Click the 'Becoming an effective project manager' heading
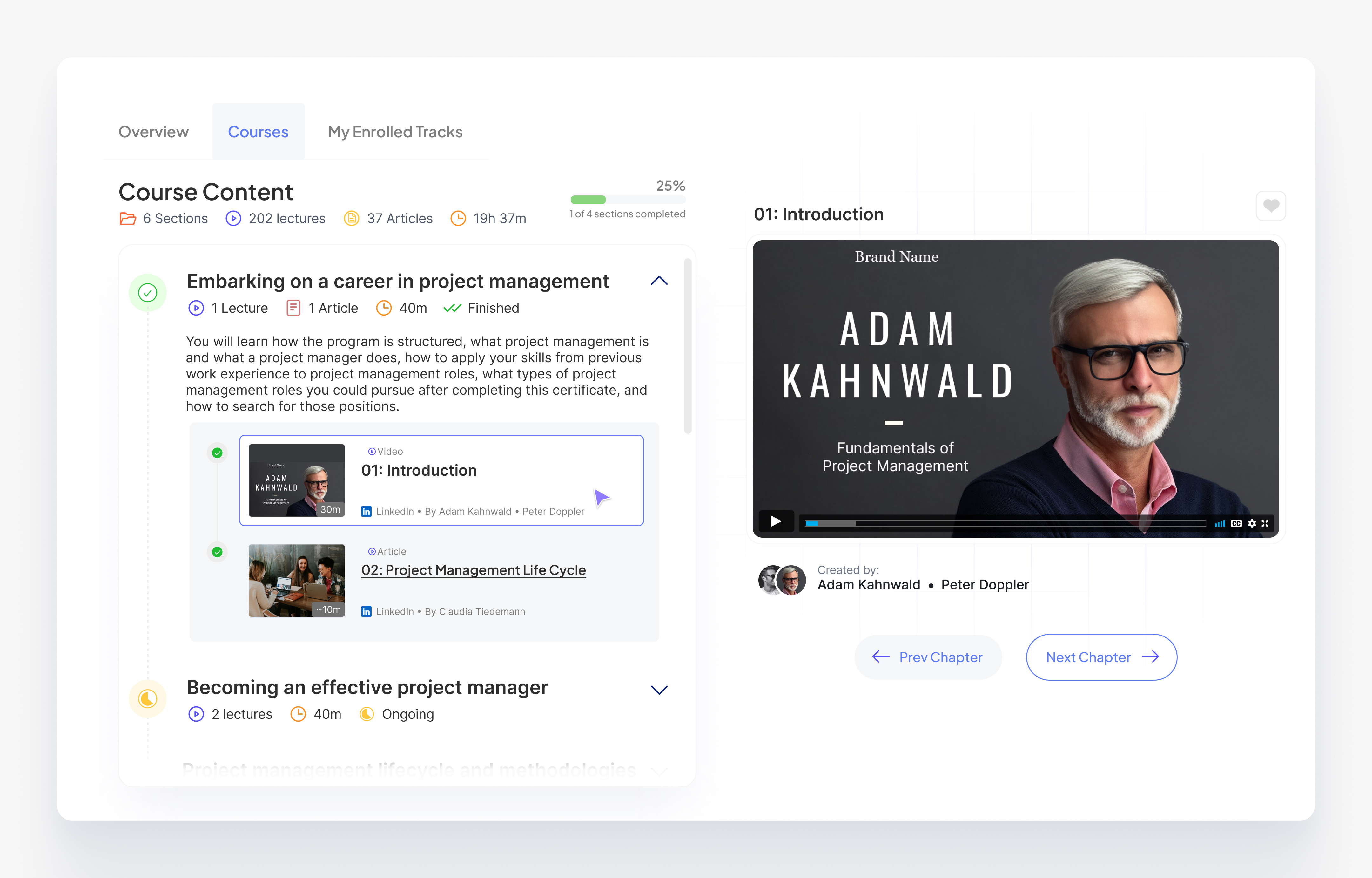Image resolution: width=1372 pixels, height=878 pixels. point(367,687)
